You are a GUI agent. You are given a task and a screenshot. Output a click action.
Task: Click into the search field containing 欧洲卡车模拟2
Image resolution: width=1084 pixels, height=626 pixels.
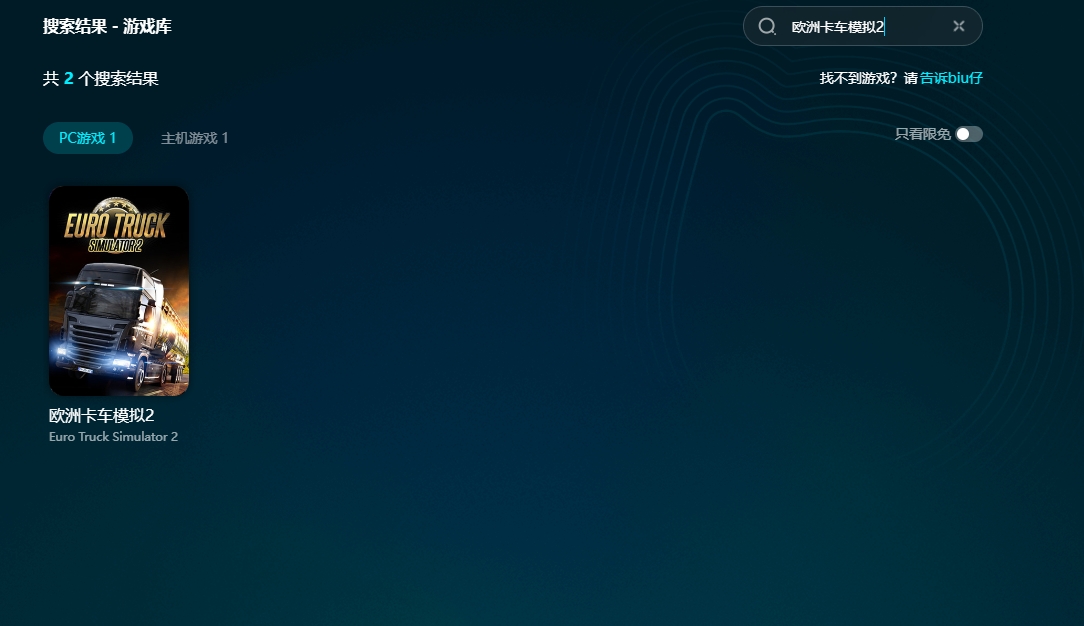[863, 26]
